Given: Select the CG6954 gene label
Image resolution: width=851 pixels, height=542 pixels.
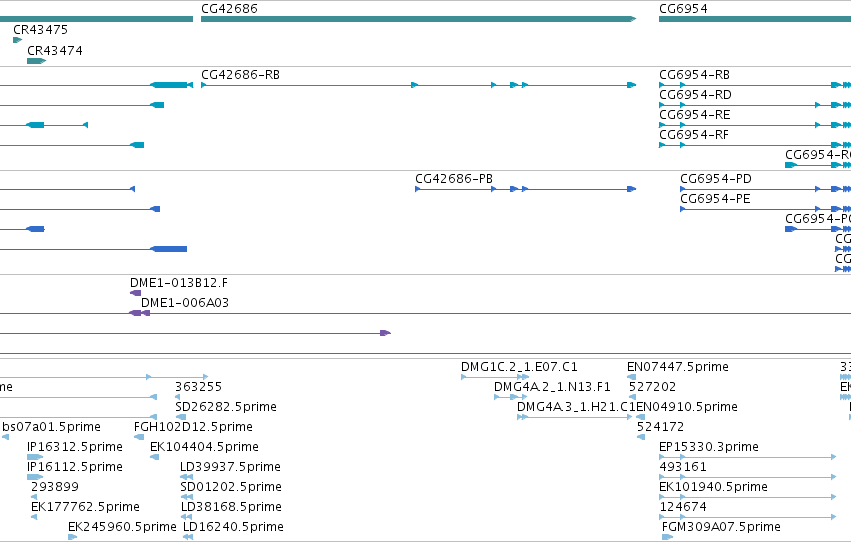Looking at the screenshot, I should (683, 9).
